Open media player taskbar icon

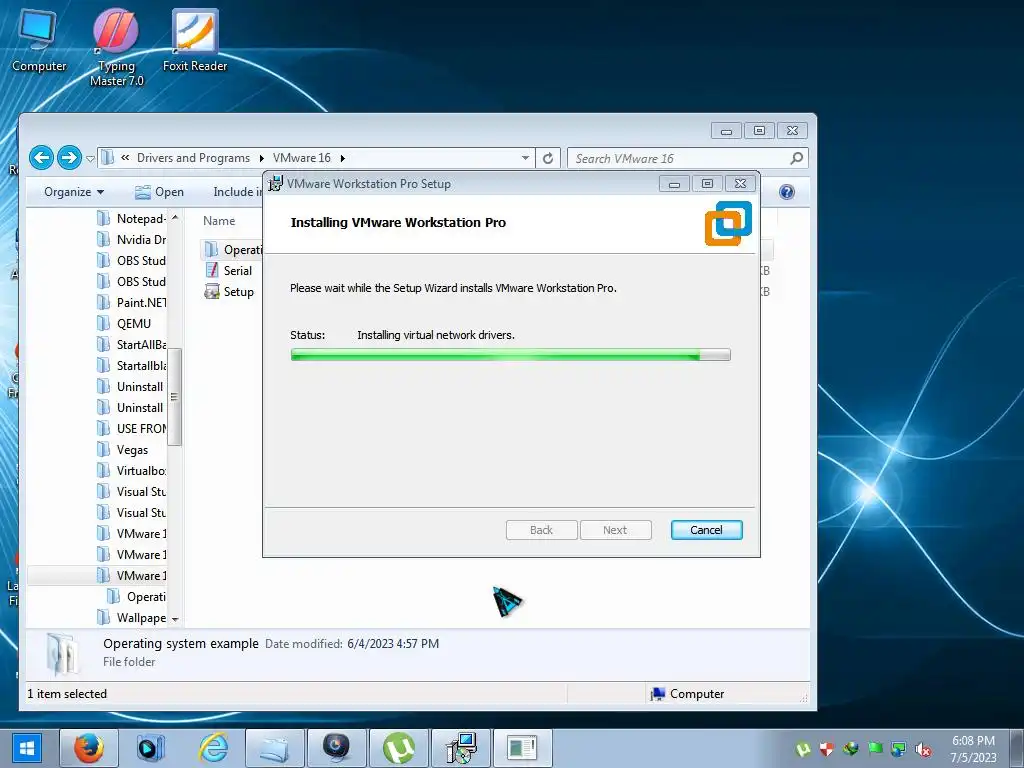point(151,748)
